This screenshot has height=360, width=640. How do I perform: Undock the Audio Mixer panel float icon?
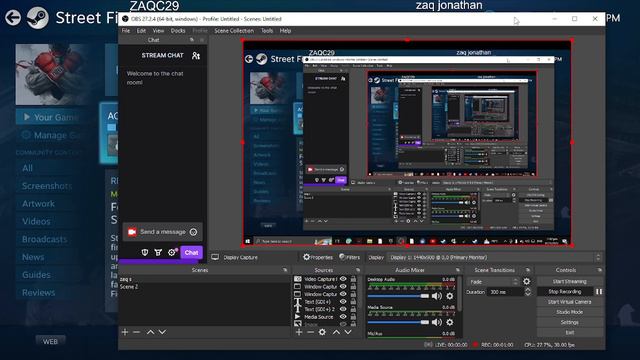pos(458,270)
